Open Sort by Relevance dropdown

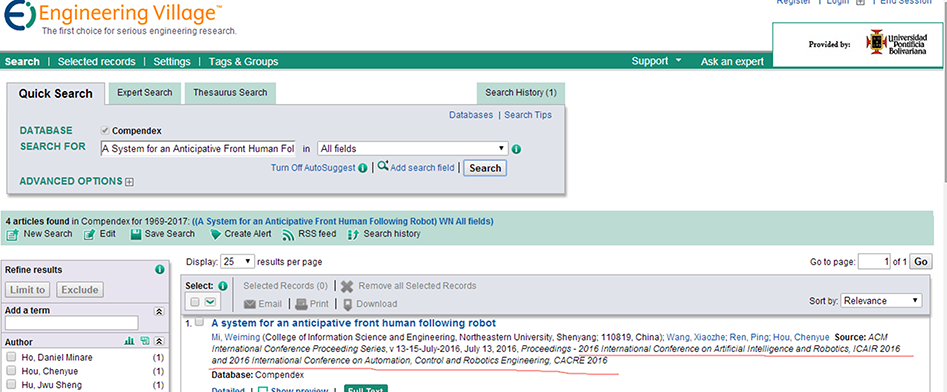881,300
